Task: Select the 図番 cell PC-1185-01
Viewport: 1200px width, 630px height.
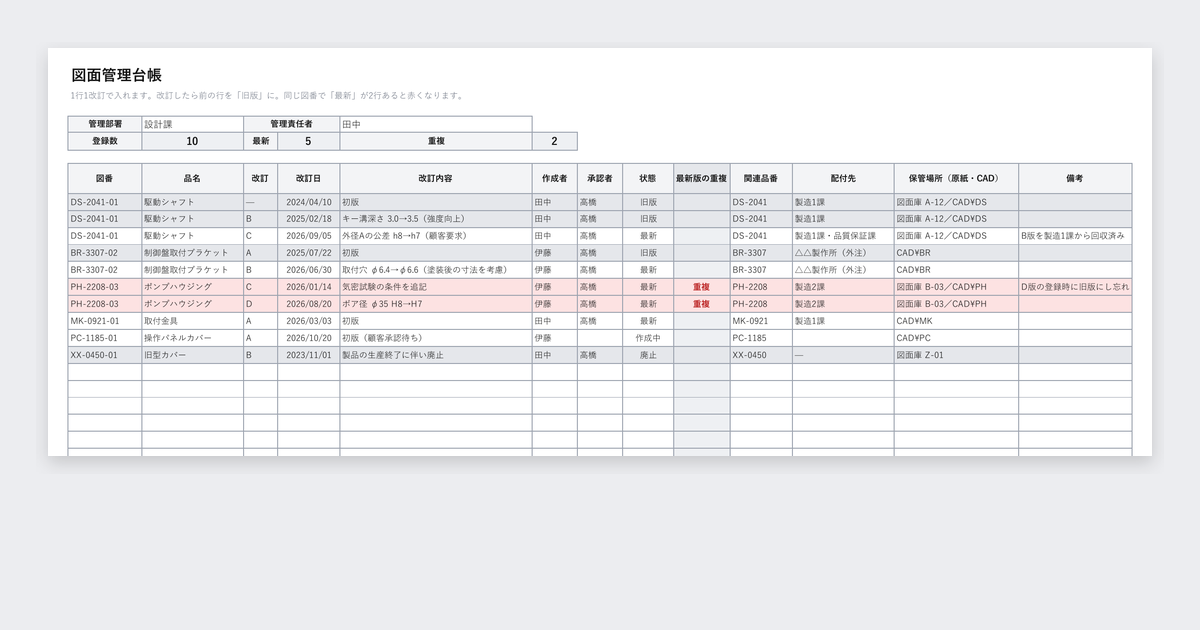Action: pyautogui.click(x=105, y=338)
